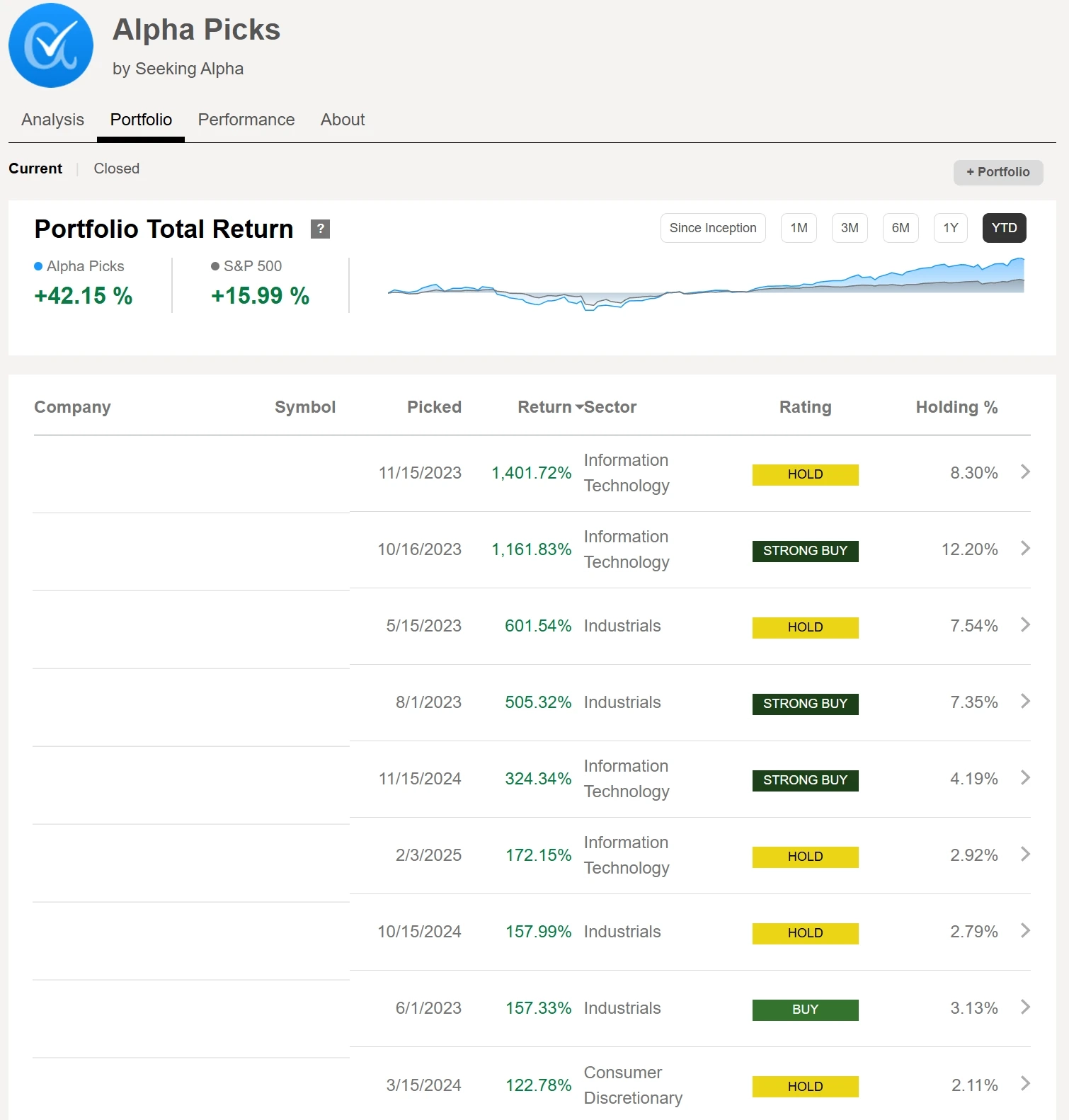Click the Alpha Picks checkmark logo
This screenshot has height=1120, width=1069.
(x=51, y=45)
